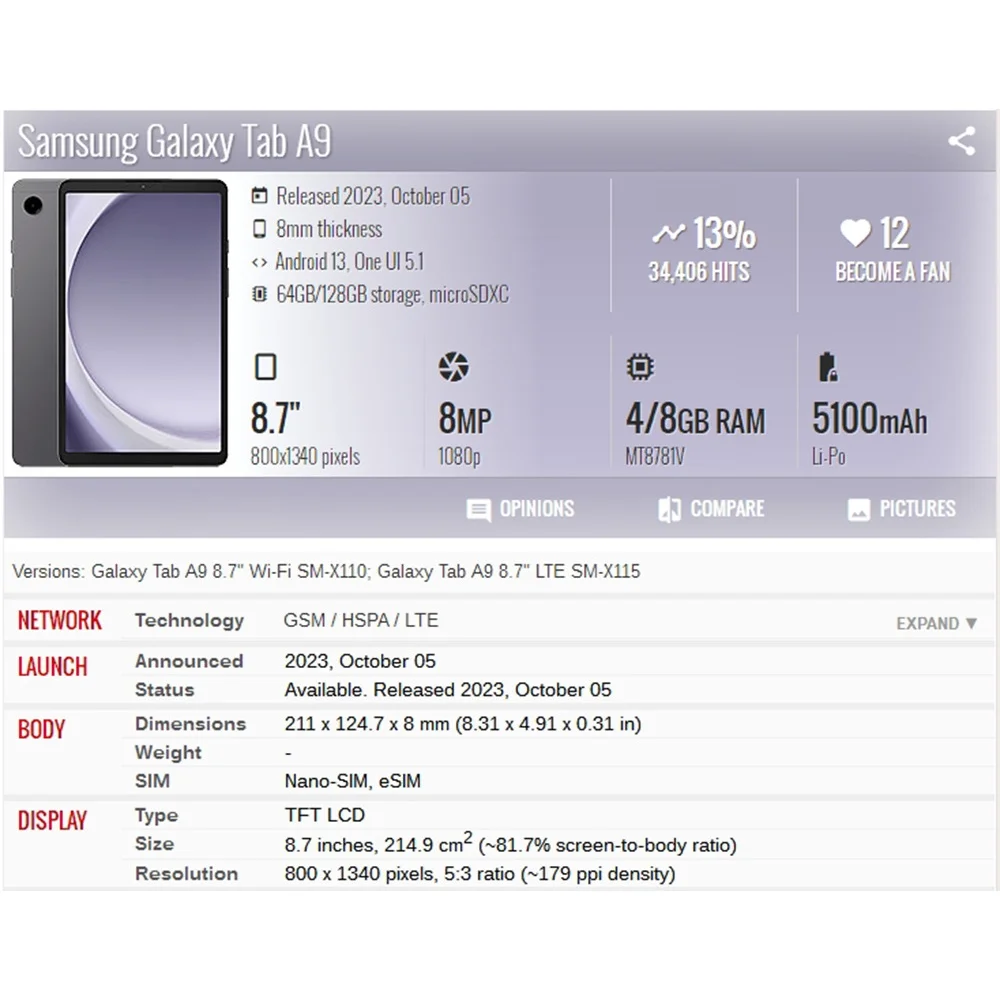Open the PICTURES link
Image resolution: width=1000 pixels, height=1000 pixels.
[917, 509]
